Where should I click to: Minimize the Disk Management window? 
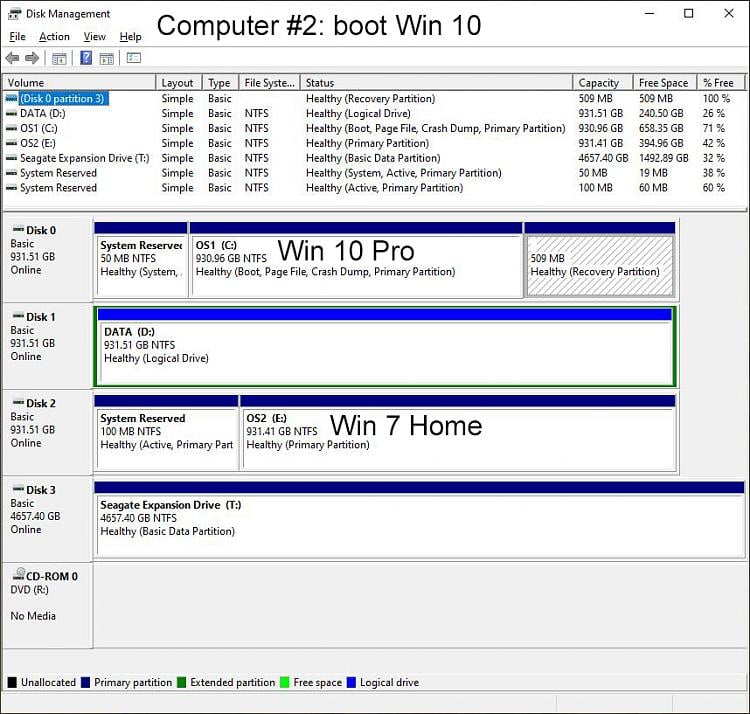tap(650, 13)
